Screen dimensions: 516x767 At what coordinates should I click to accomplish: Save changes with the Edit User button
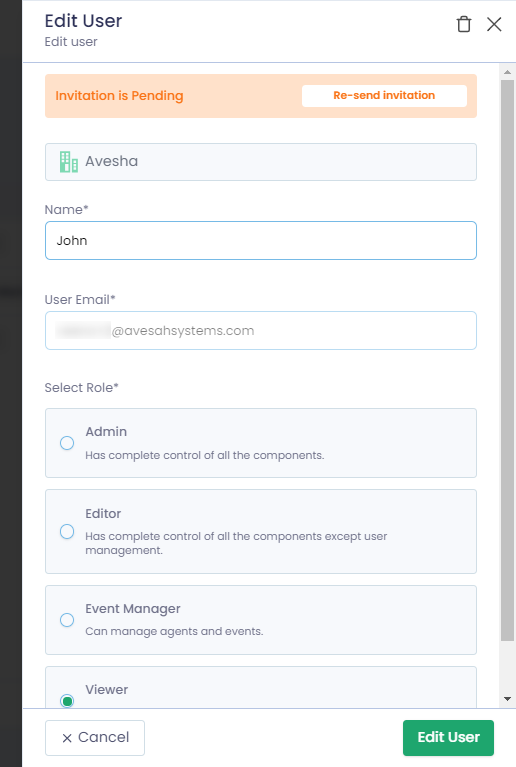click(x=449, y=738)
